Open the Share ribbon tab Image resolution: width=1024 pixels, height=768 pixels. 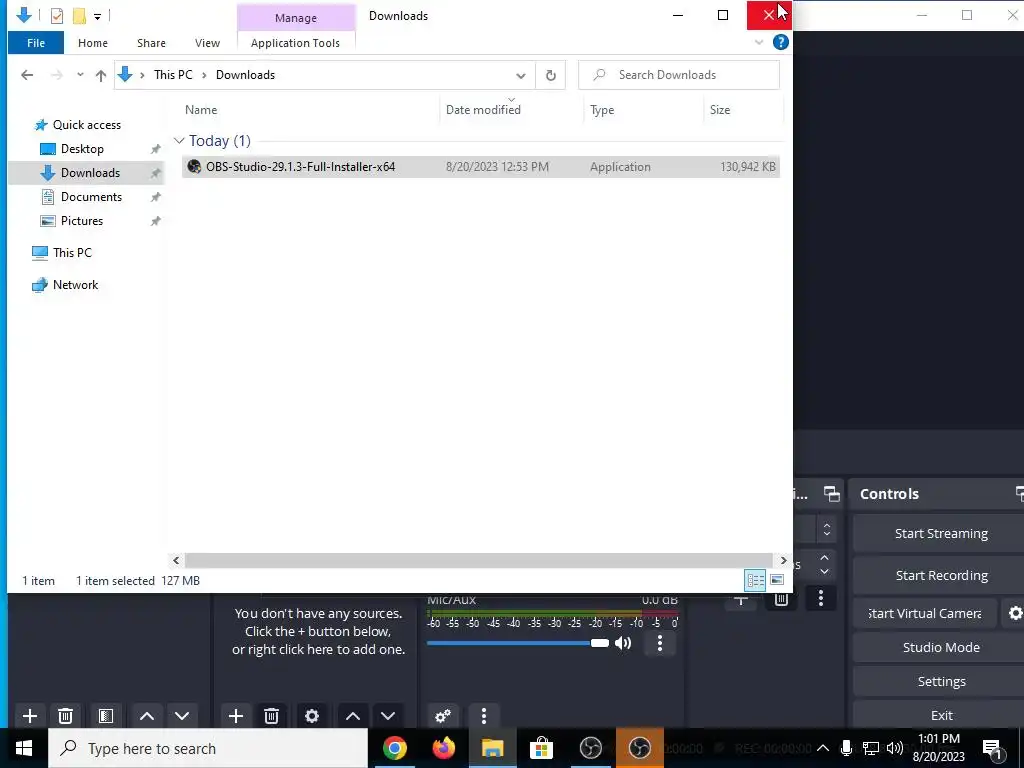[x=151, y=43]
